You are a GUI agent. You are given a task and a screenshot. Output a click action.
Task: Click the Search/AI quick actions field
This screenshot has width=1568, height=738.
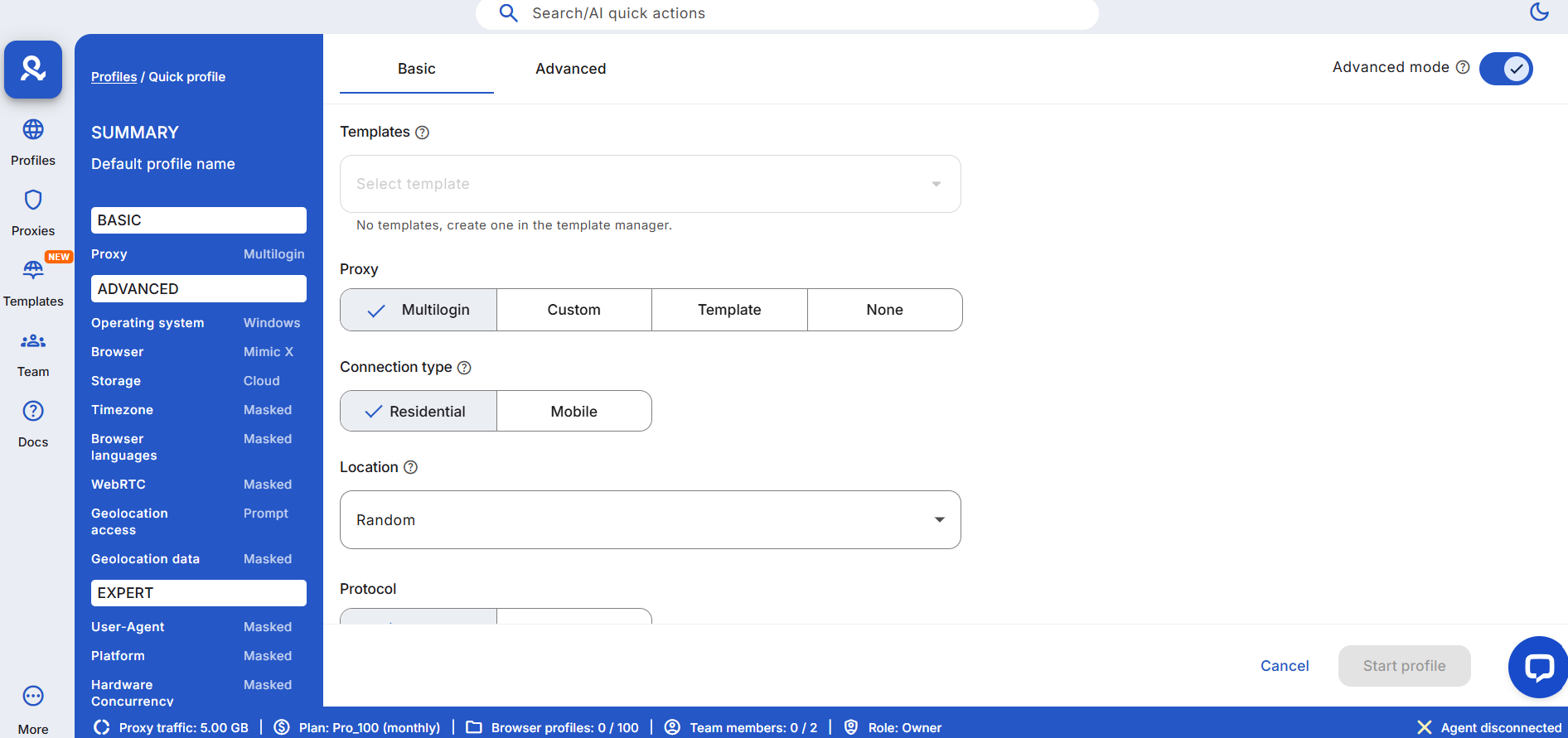786,13
